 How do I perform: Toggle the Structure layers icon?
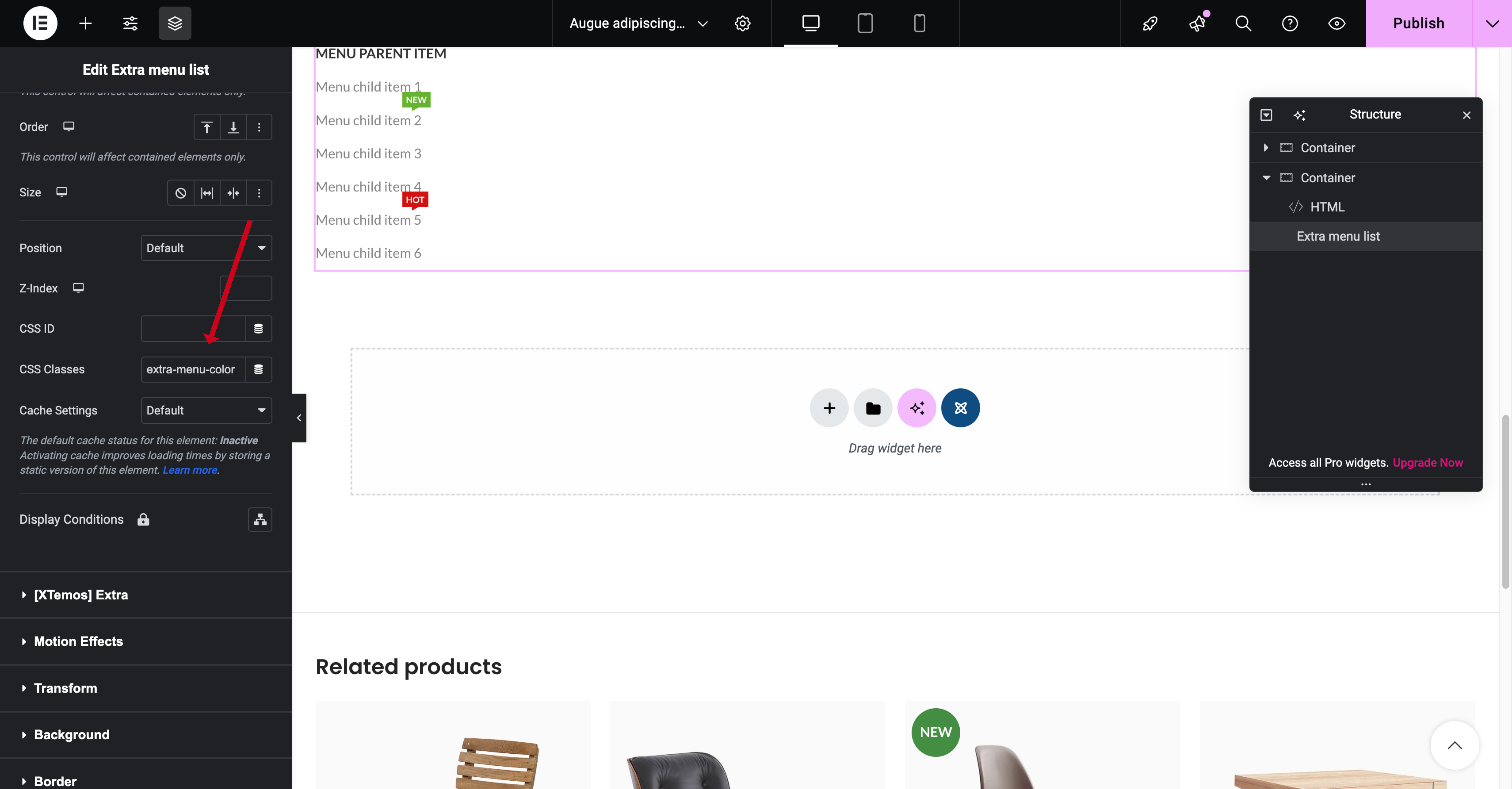175,24
